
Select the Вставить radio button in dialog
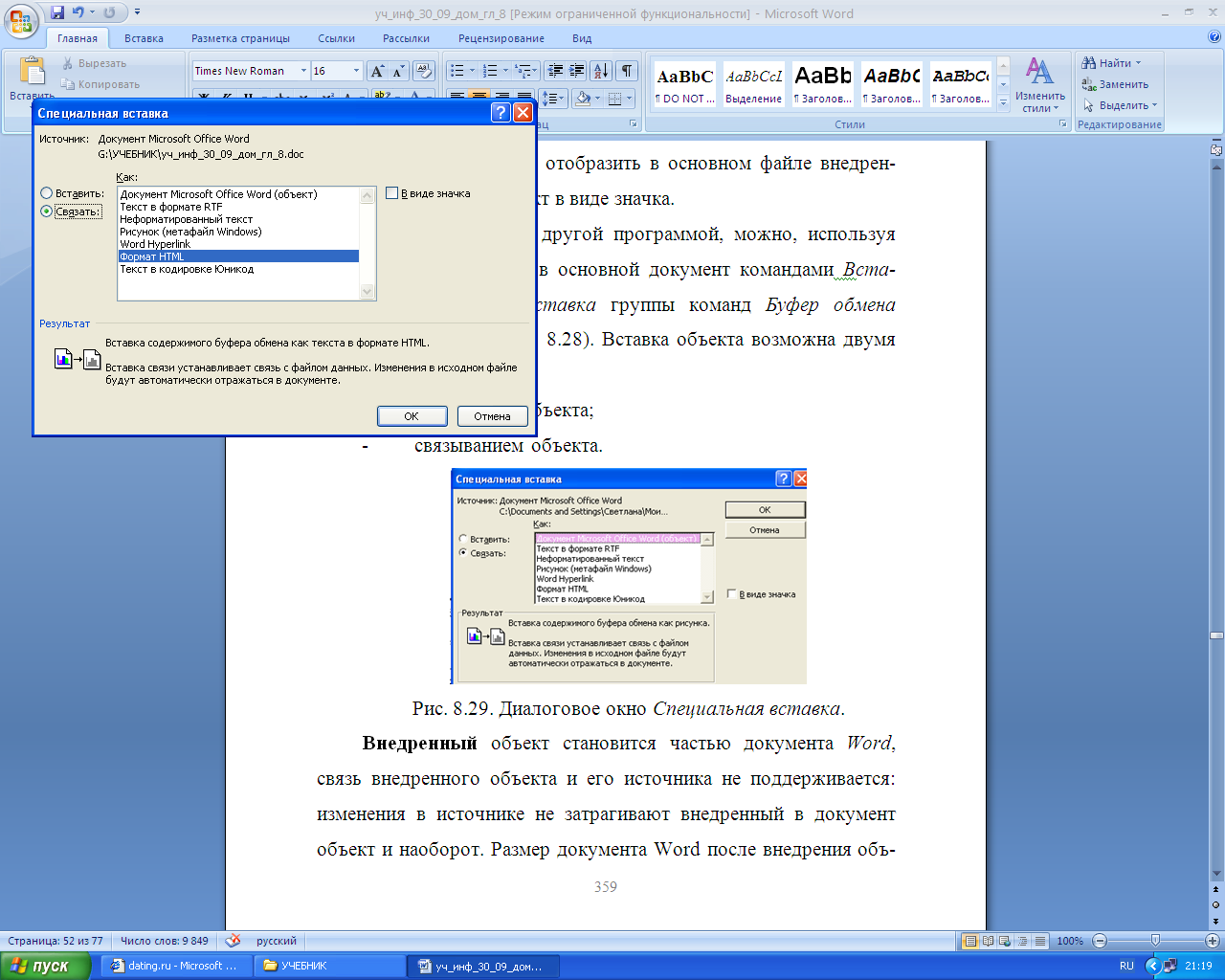46,193
